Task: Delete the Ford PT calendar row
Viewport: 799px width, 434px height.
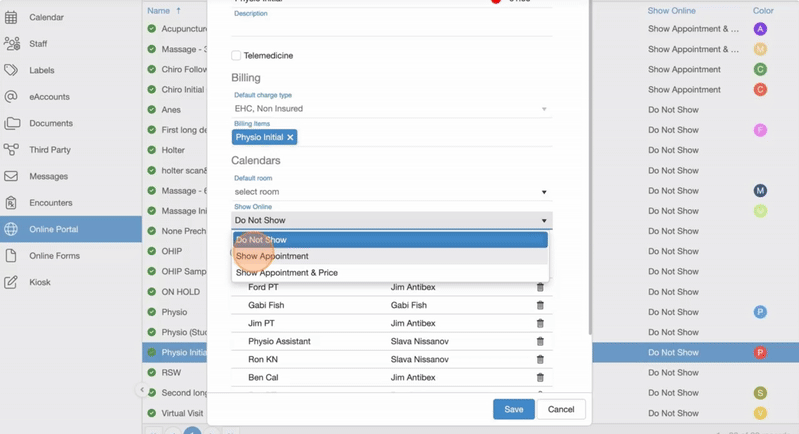Action: [540, 288]
